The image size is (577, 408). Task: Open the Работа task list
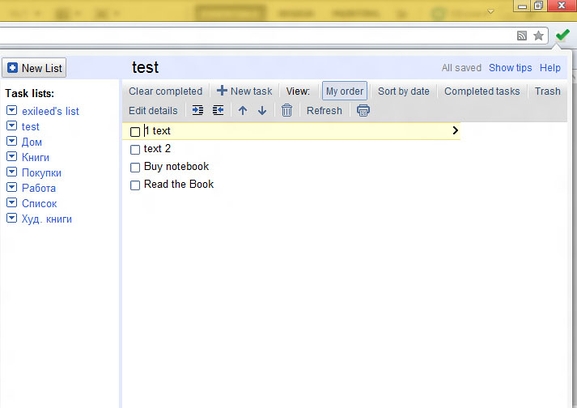pos(39,188)
